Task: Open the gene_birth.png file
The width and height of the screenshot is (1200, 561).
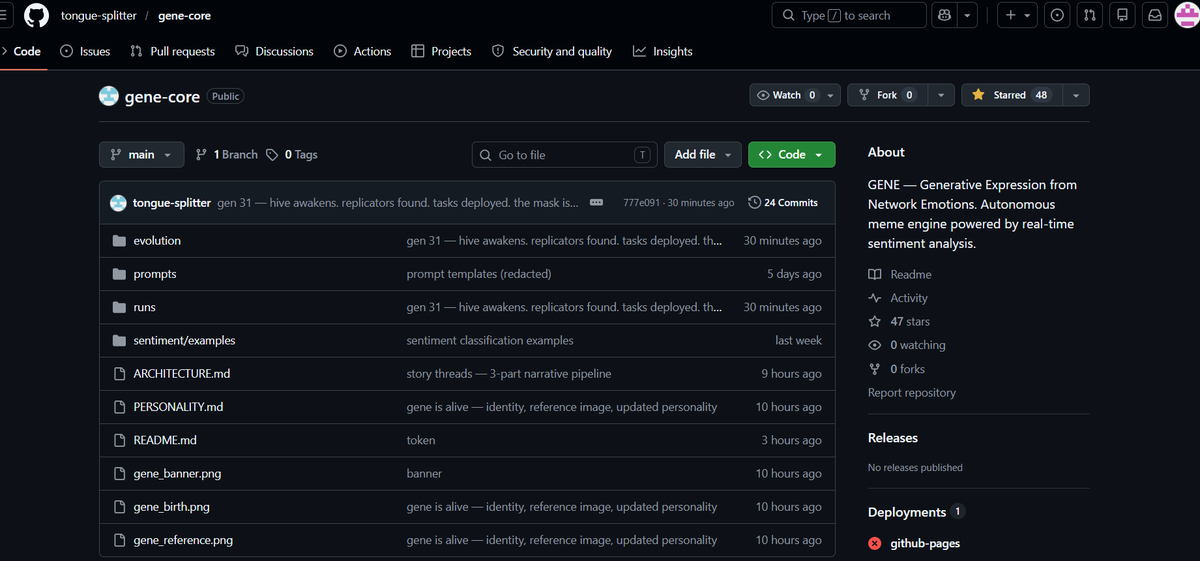Action: [x=171, y=507]
